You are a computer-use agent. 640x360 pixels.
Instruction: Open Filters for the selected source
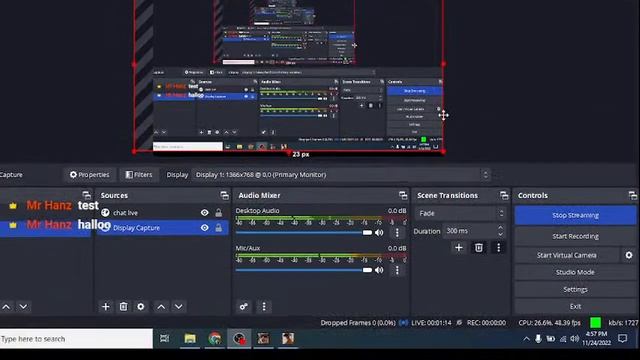(139, 175)
